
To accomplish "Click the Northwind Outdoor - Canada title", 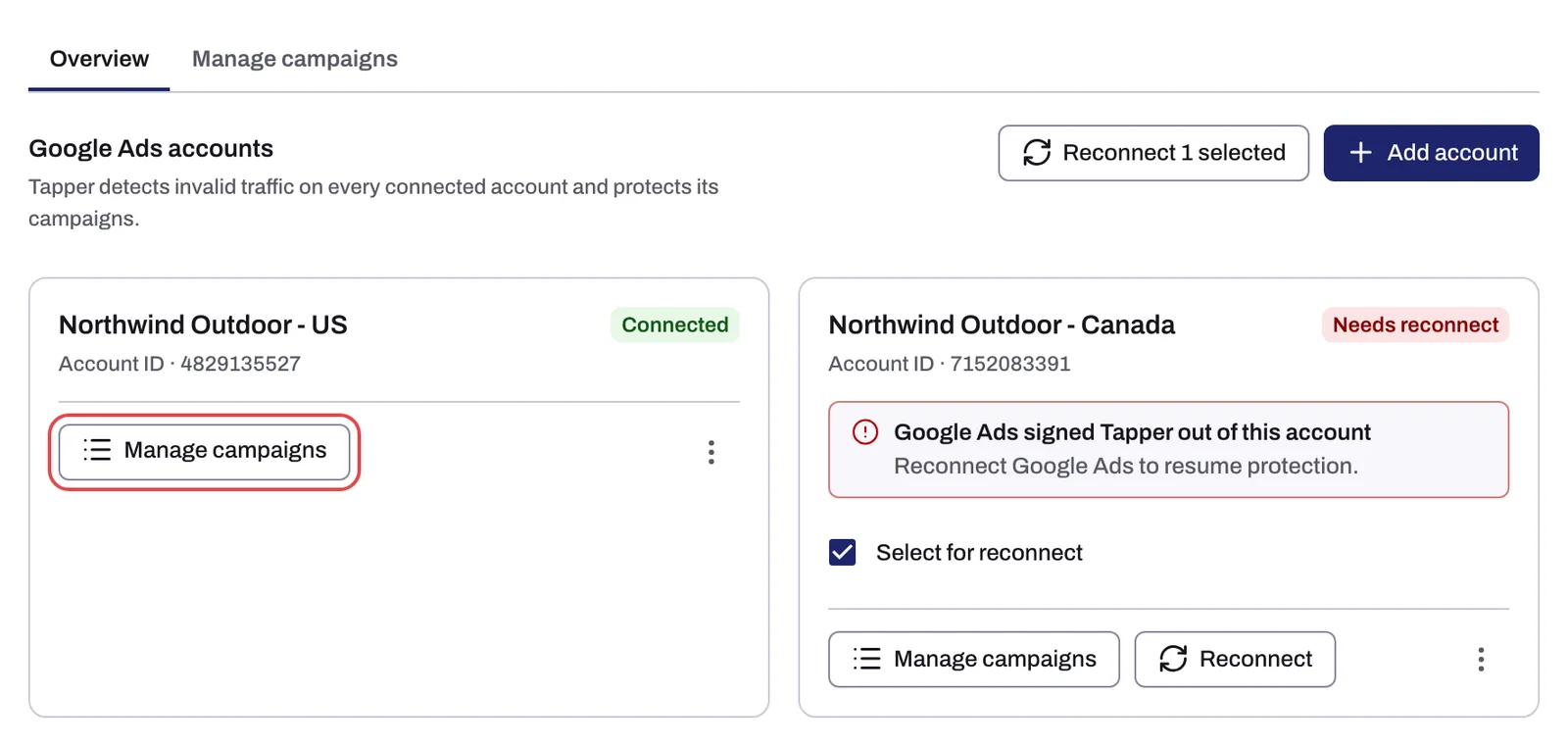I will click(1002, 324).
